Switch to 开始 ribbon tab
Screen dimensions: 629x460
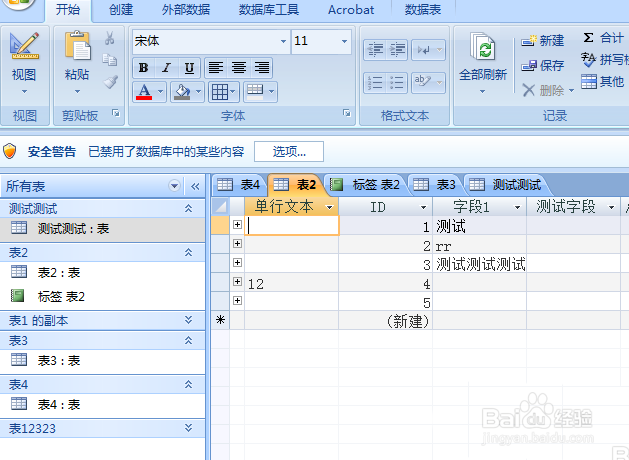pos(68,10)
